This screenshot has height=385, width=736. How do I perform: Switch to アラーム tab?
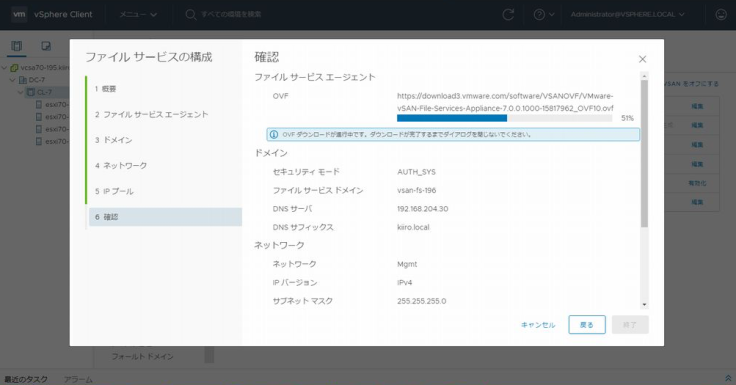point(78,379)
